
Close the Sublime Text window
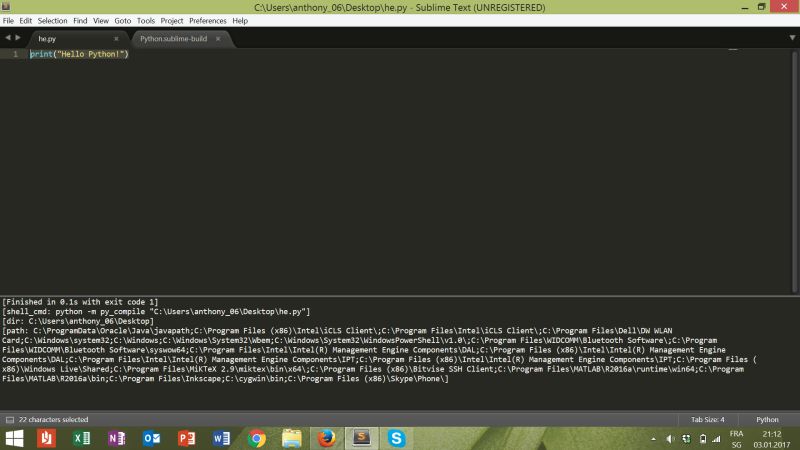coord(784,7)
